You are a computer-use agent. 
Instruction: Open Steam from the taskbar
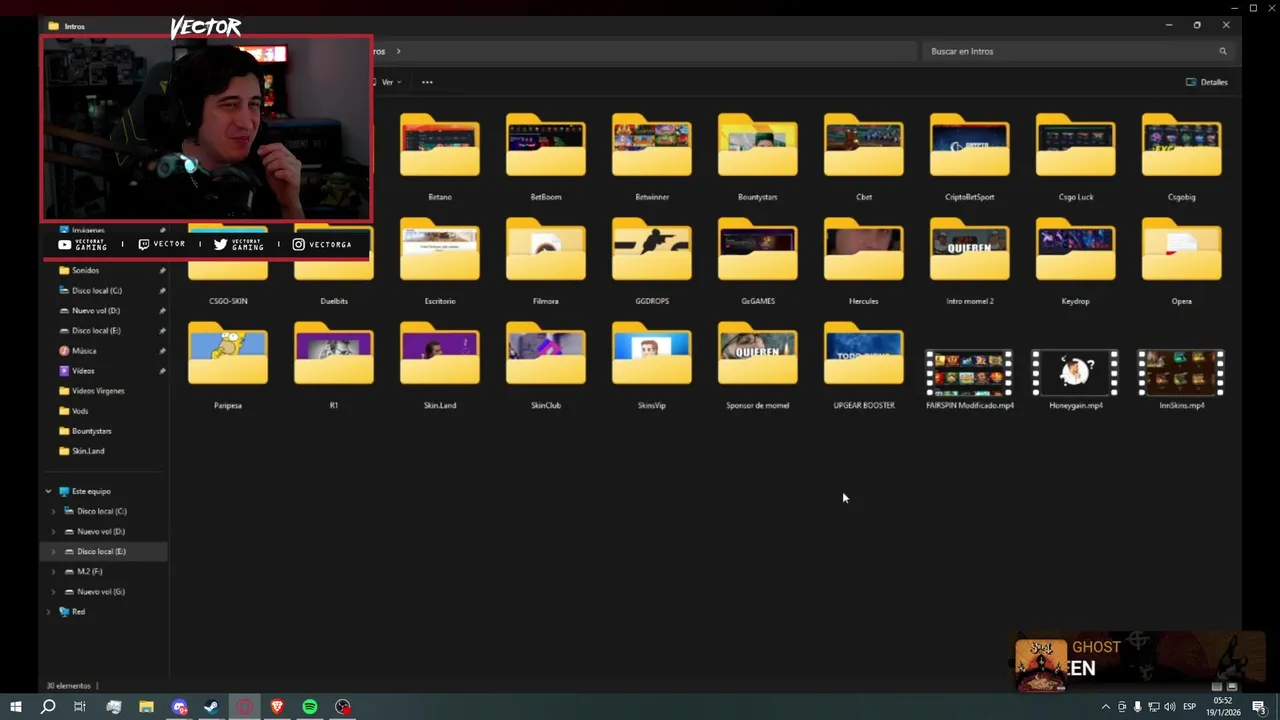211,707
